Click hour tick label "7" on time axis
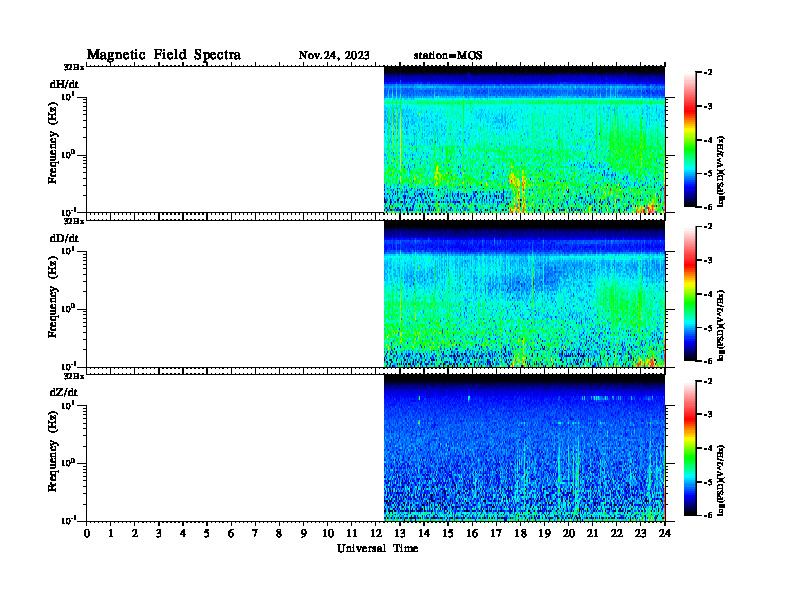Image resolution: width=792 pixels, height=612 pixels. point(256,534)
